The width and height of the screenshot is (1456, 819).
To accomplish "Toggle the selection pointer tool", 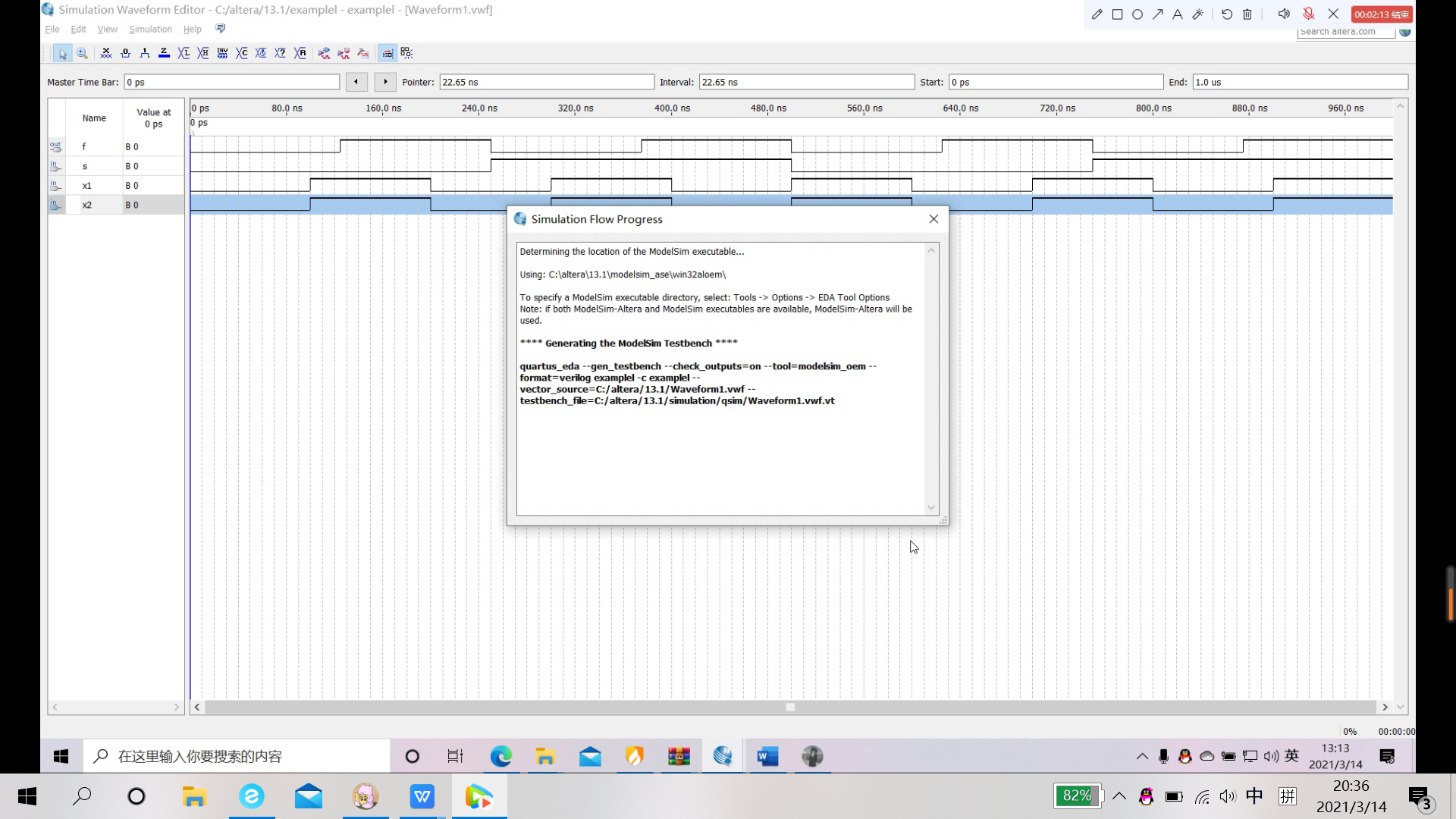I will [x=63, y=53].
